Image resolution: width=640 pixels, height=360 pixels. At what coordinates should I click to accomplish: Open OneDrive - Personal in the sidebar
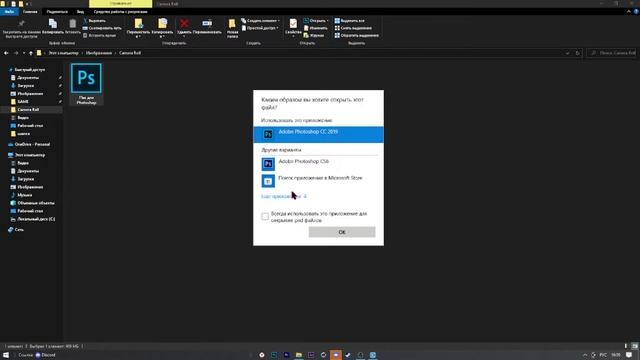coord(32,144)
